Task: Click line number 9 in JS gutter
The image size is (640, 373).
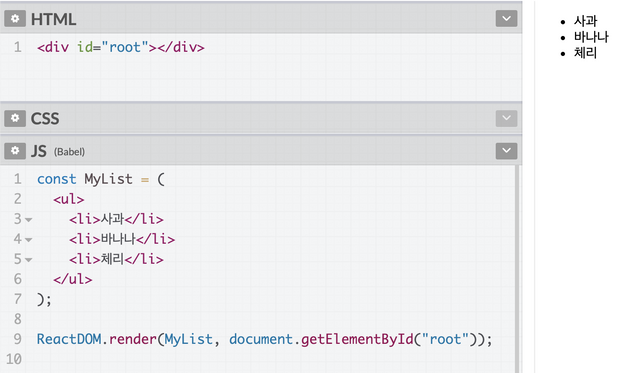Action: point(17,339)
